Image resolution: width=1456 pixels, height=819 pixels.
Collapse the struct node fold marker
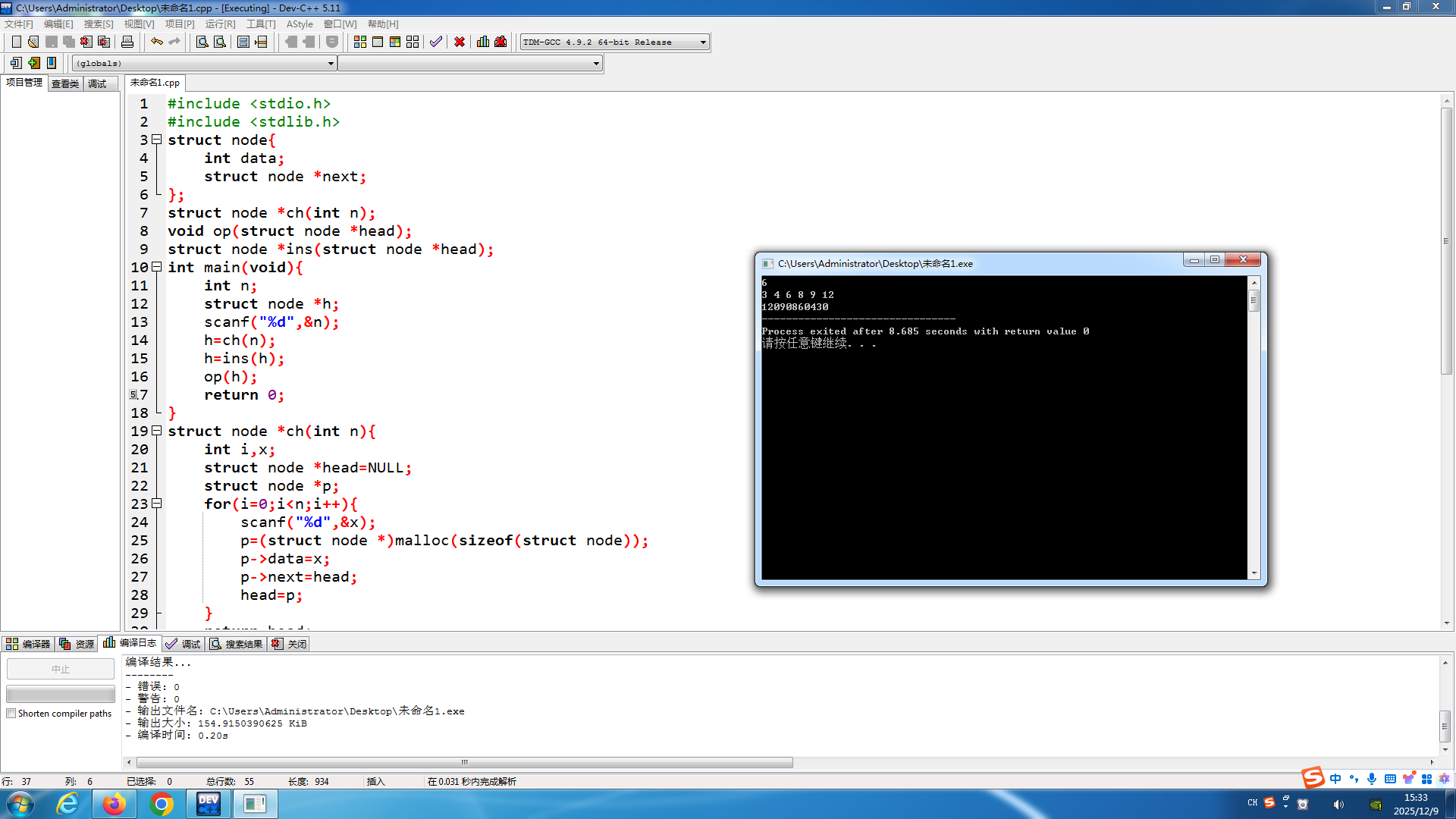click(157, 140)
